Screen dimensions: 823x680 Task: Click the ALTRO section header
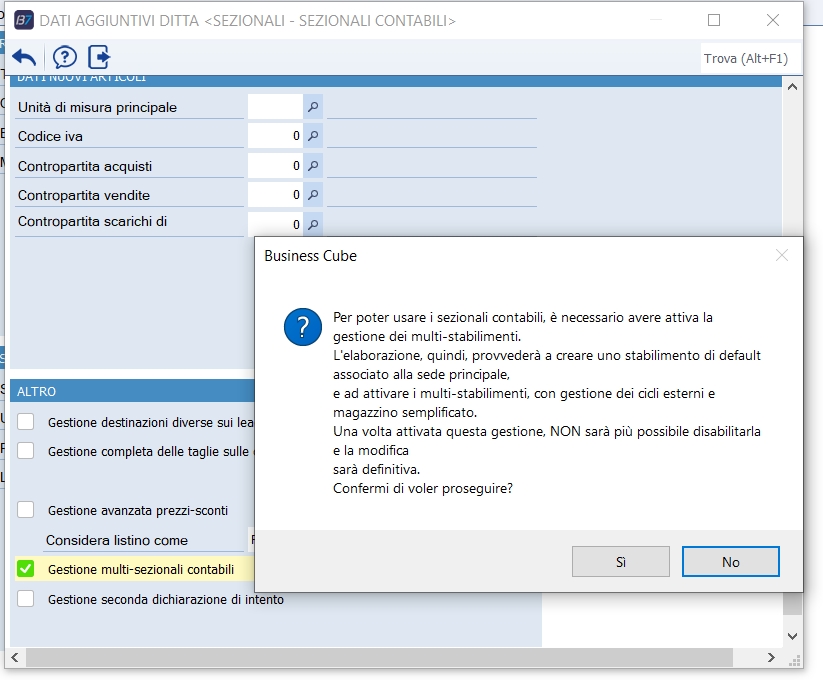132,391
